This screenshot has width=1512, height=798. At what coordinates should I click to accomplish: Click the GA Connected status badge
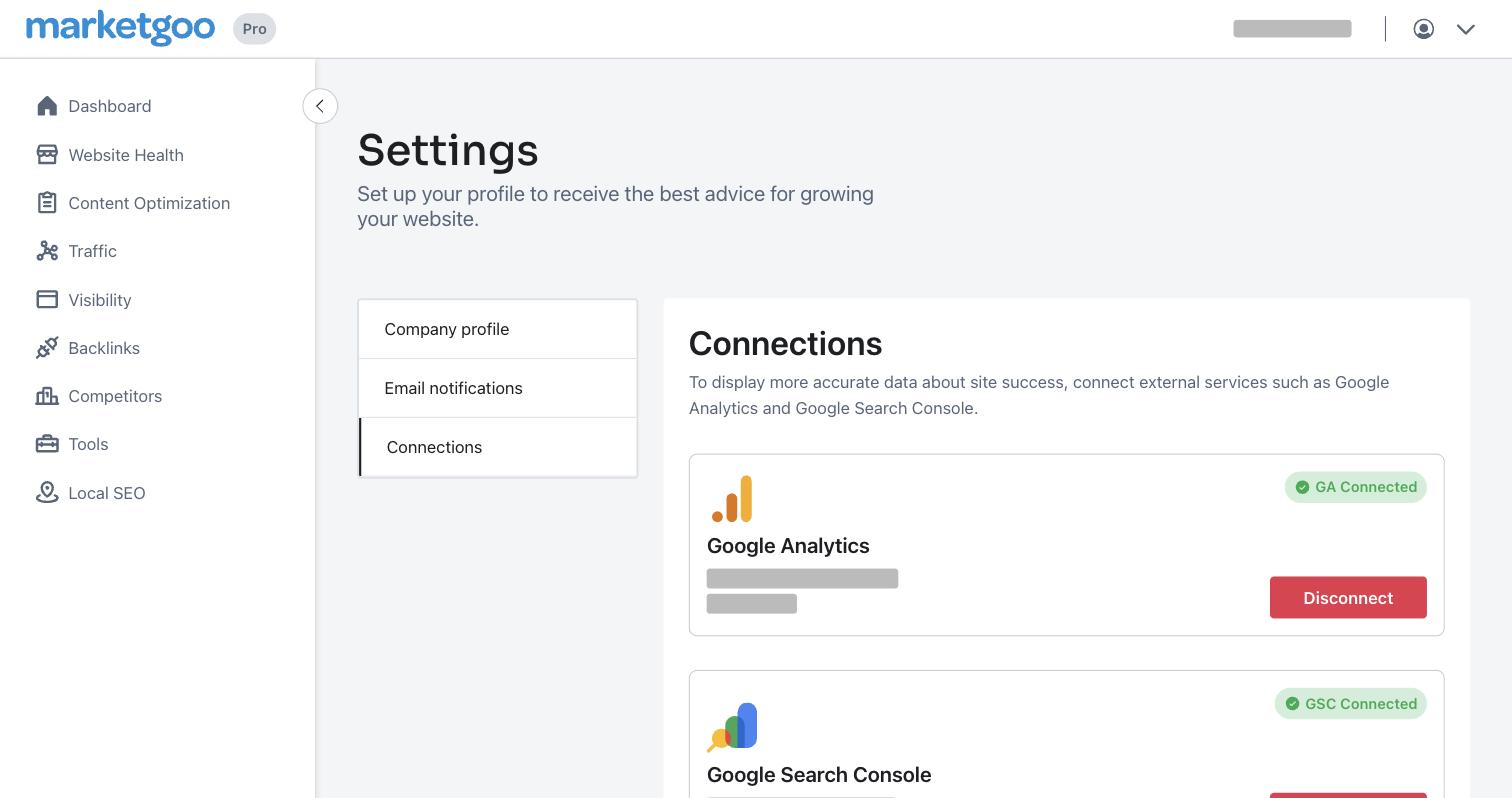(x=1356, y=487)
